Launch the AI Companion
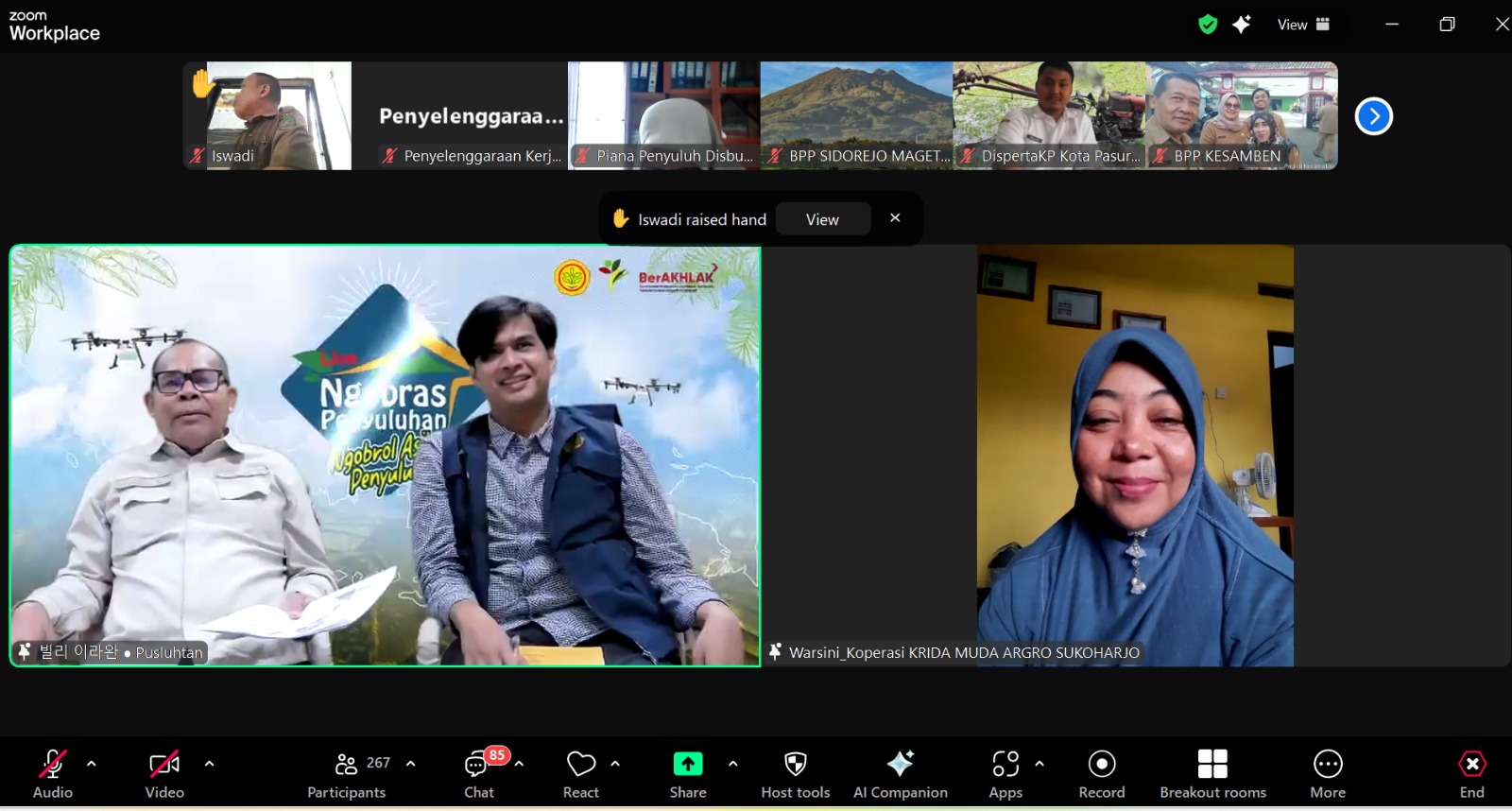 (x=900, y=774)
